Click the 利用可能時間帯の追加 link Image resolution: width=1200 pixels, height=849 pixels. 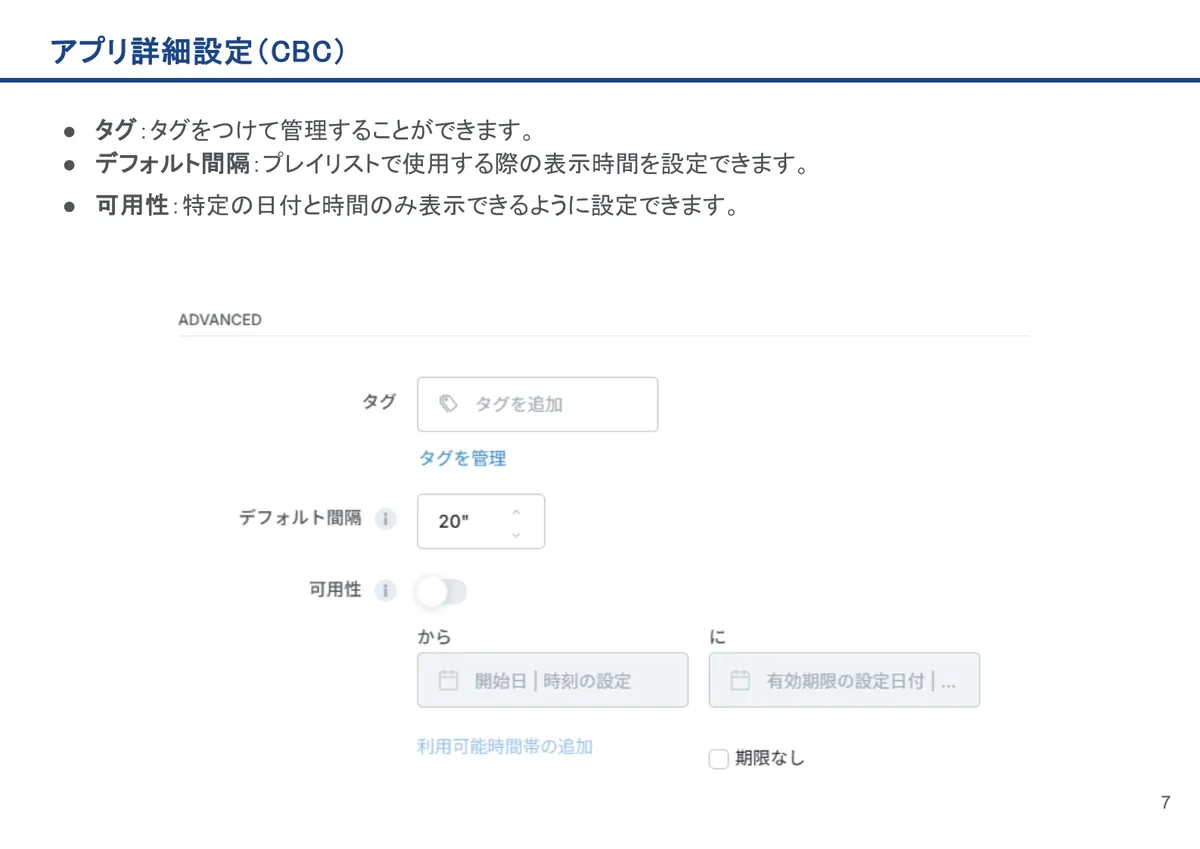point(505,746)
